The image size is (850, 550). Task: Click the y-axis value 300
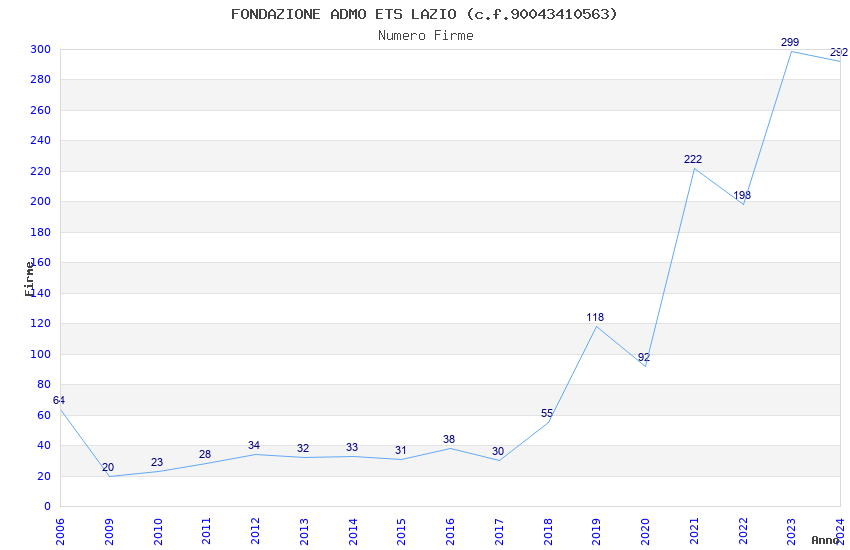coord(41,49)
